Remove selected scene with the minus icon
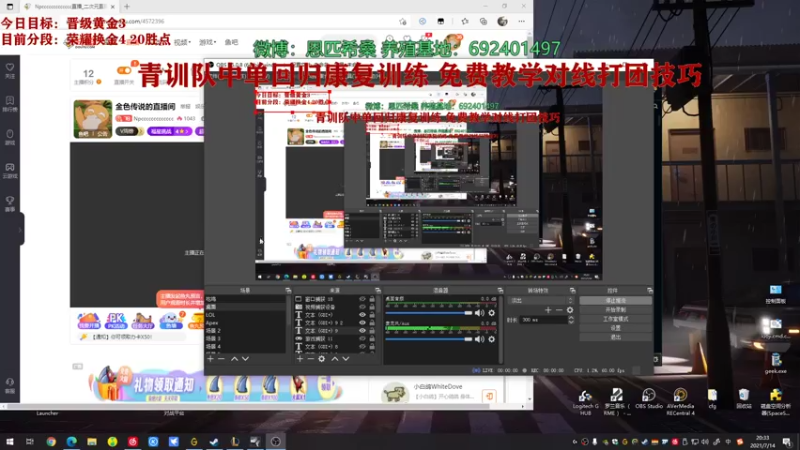The image size is (800, 450). point(221,359)
